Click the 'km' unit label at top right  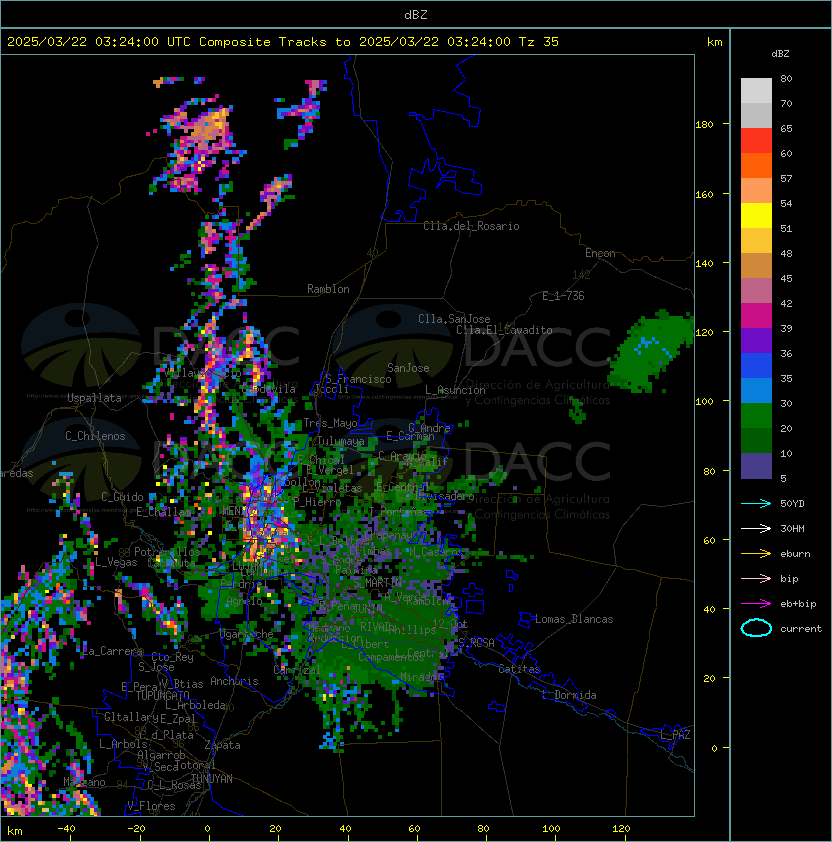coord(714,42)
